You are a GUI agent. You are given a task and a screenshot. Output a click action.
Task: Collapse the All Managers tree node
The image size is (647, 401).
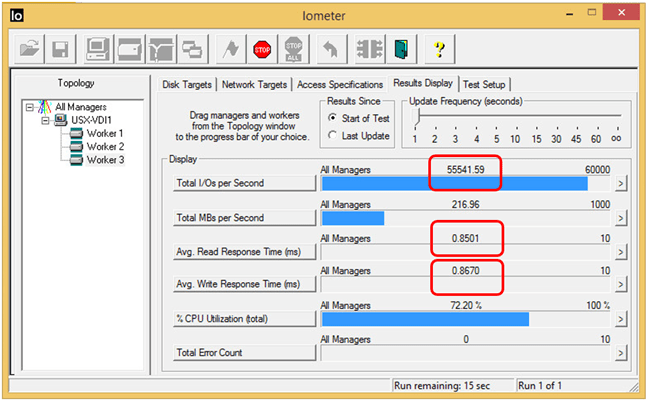[x=29, y=107]
